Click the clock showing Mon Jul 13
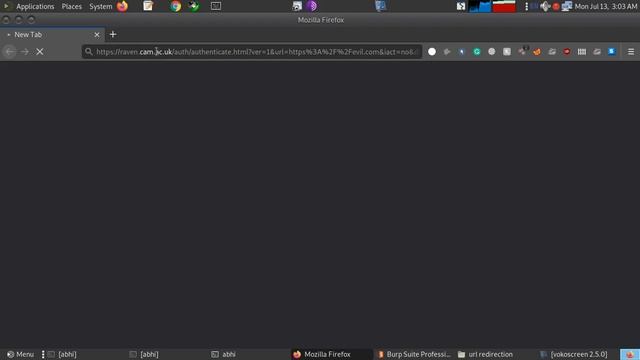The width and height of the screenshot is (640, 360). coord(606,7)
